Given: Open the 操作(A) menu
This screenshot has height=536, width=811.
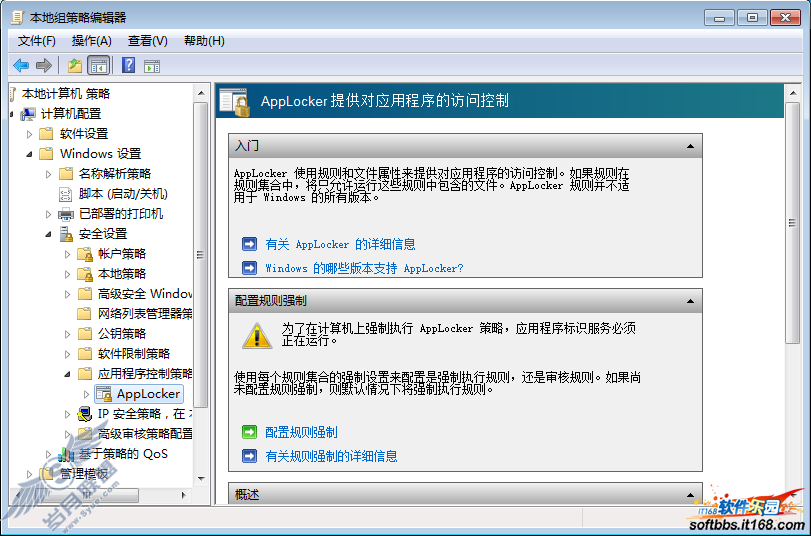Looking at the screenshot, I should point(92,41).
